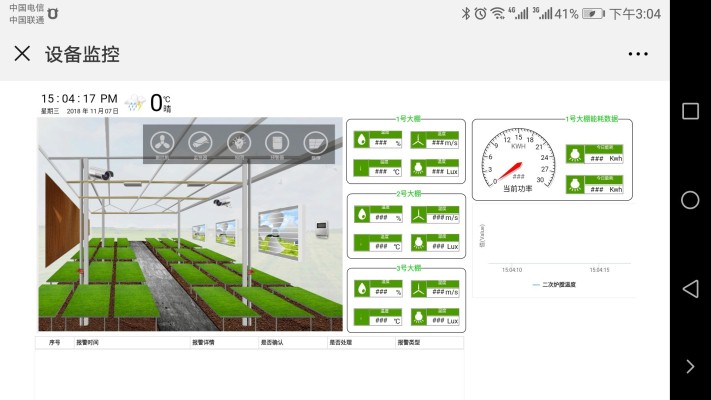The height and width of the screenshot is (400, 711).
Task: Tap the Lux light icon in 3号大棚
Action: point(418,318)
